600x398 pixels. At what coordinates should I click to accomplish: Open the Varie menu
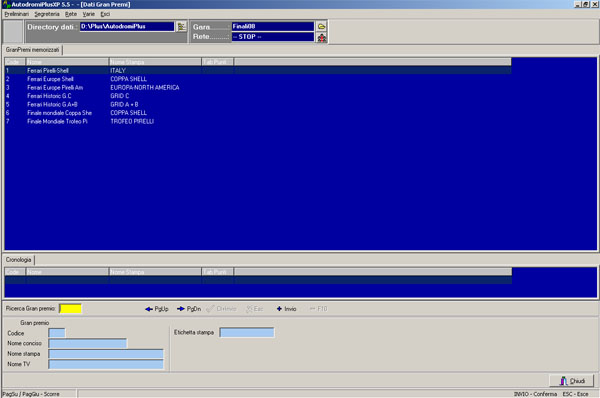click(x=88, y=14)
